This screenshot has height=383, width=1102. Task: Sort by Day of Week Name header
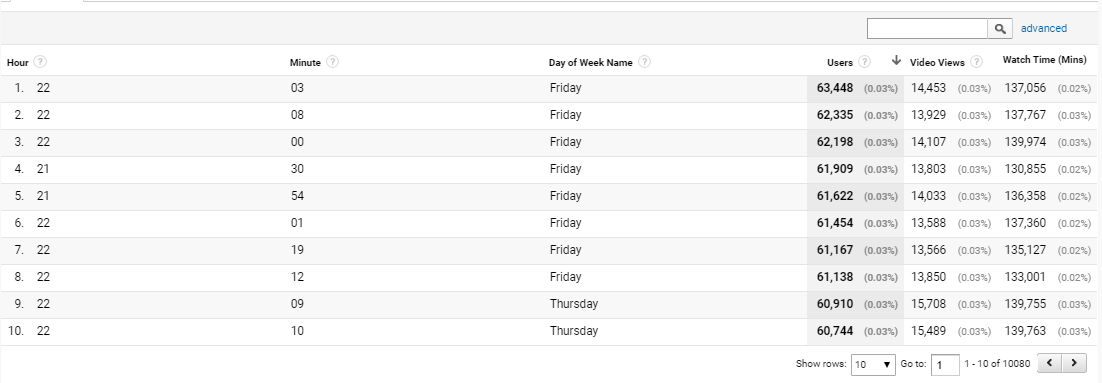[590, 63]
